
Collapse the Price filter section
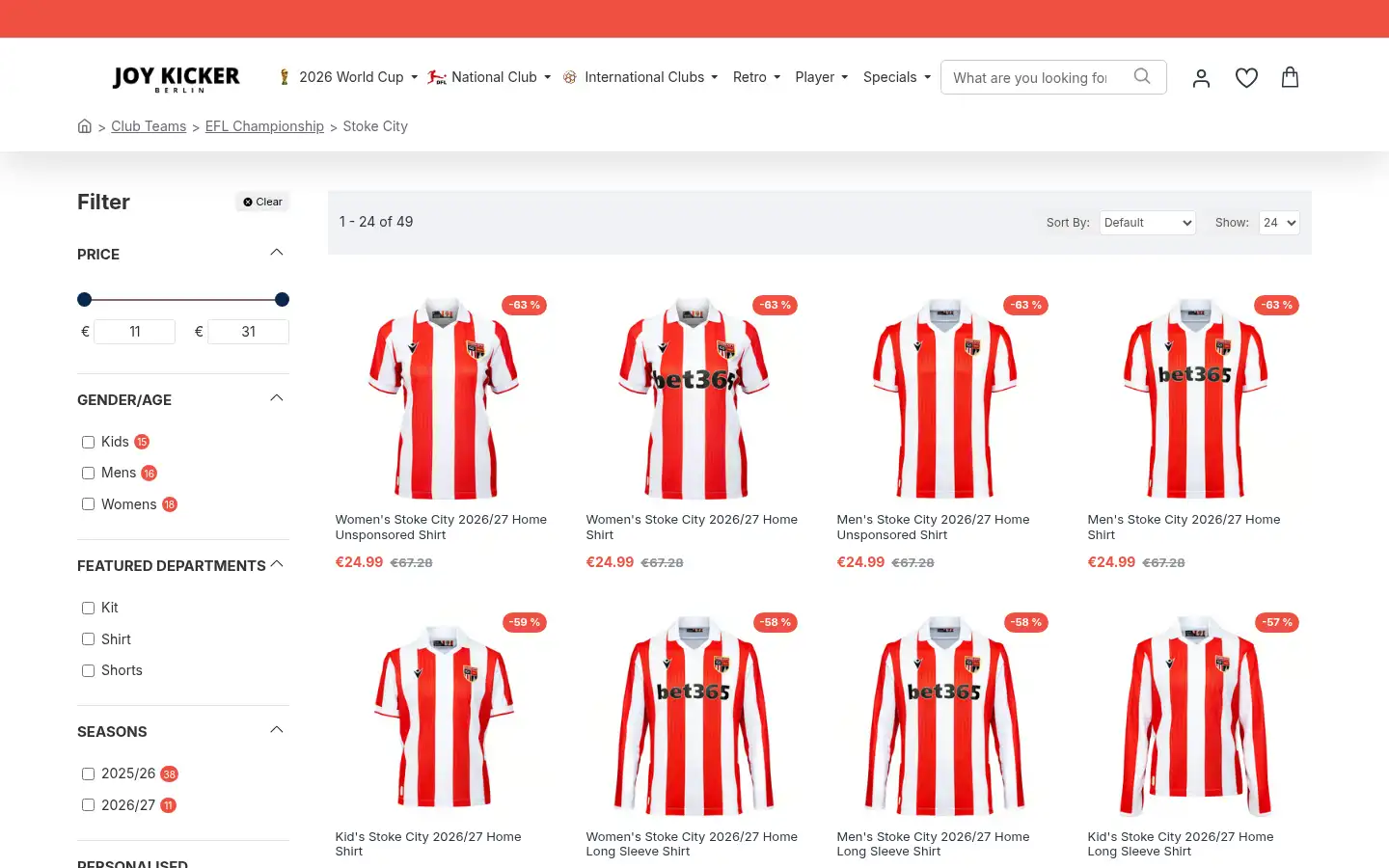[x=277, y=253]
